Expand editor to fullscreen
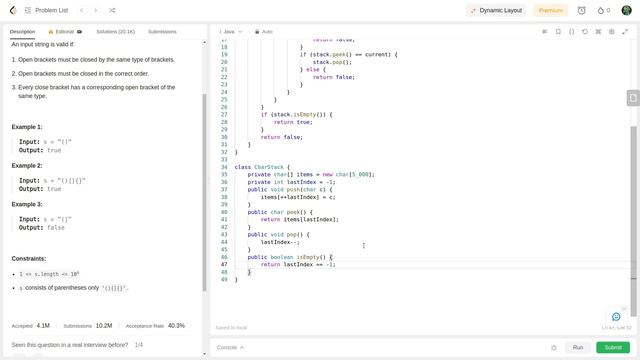640x360 pixels. click(625, 31)
